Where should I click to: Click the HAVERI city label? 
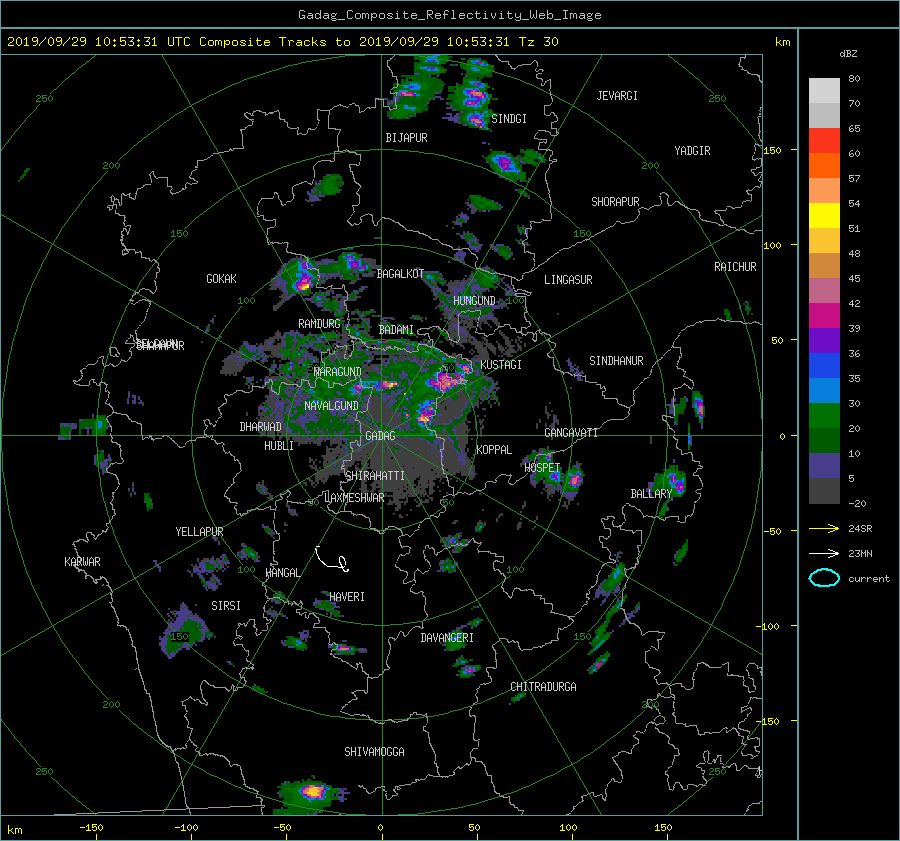tap(347, 597)
